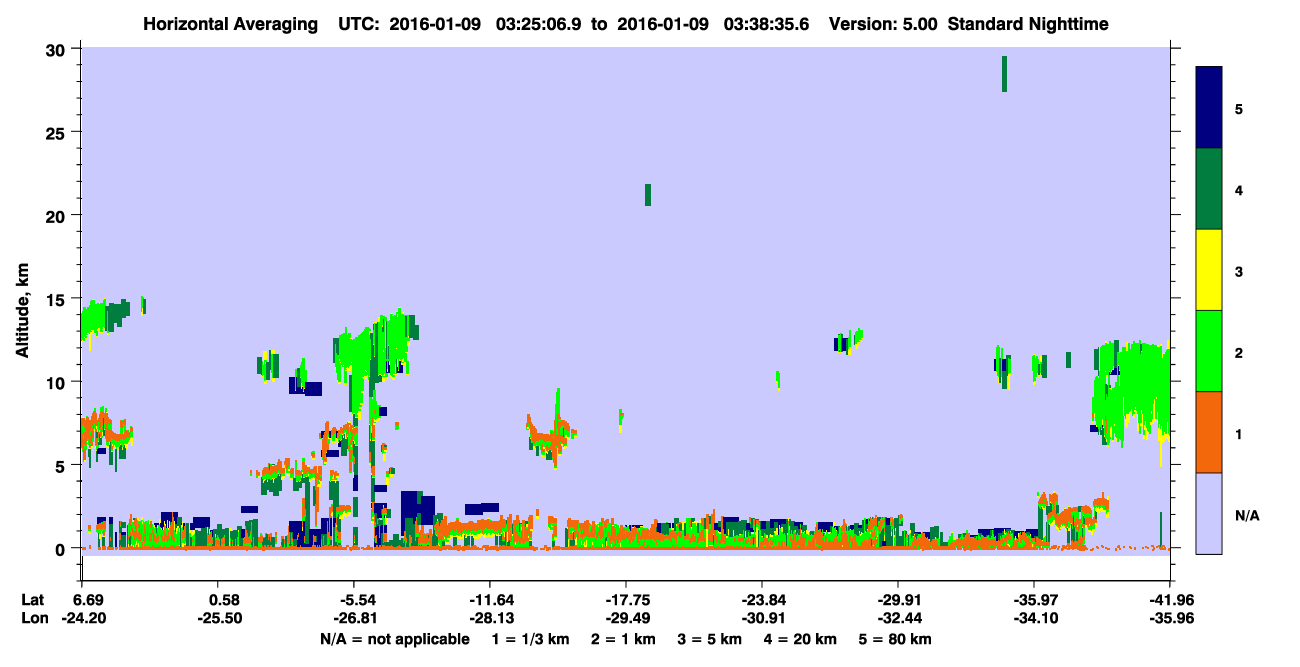Click the latitude value -29.91
The height and width of the screenshot is (667, 1300).
pos(898,600)
